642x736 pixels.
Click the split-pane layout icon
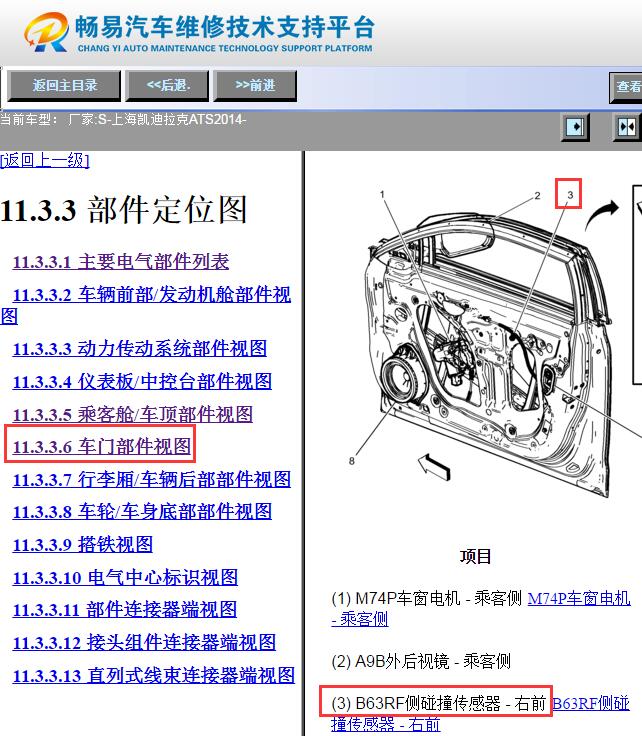pyautogui.click(x=627, y=127)
